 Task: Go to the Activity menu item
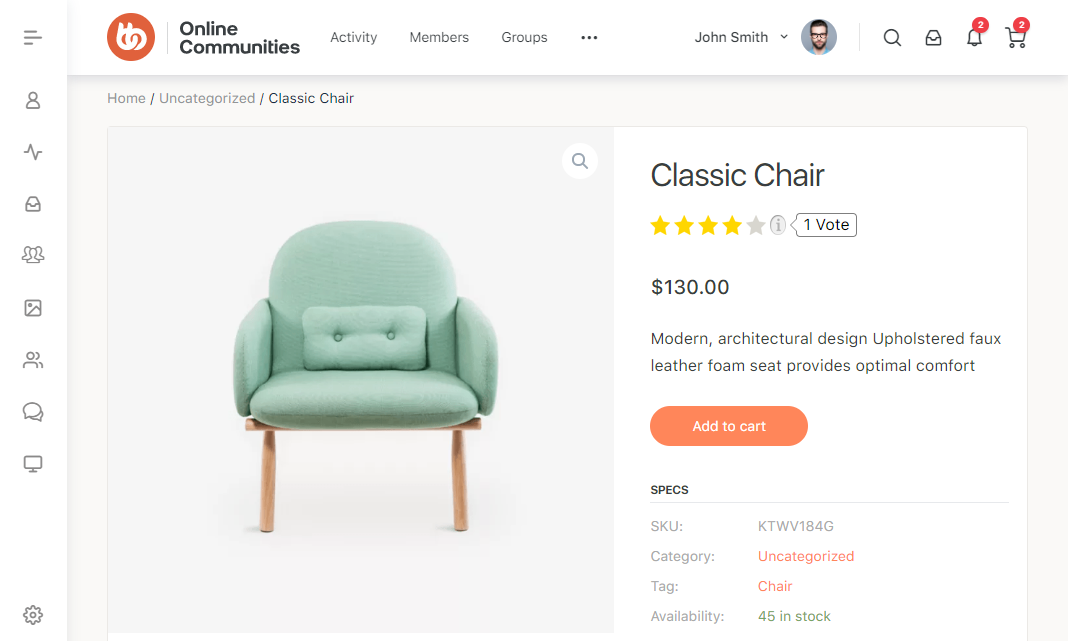(353, 37)
